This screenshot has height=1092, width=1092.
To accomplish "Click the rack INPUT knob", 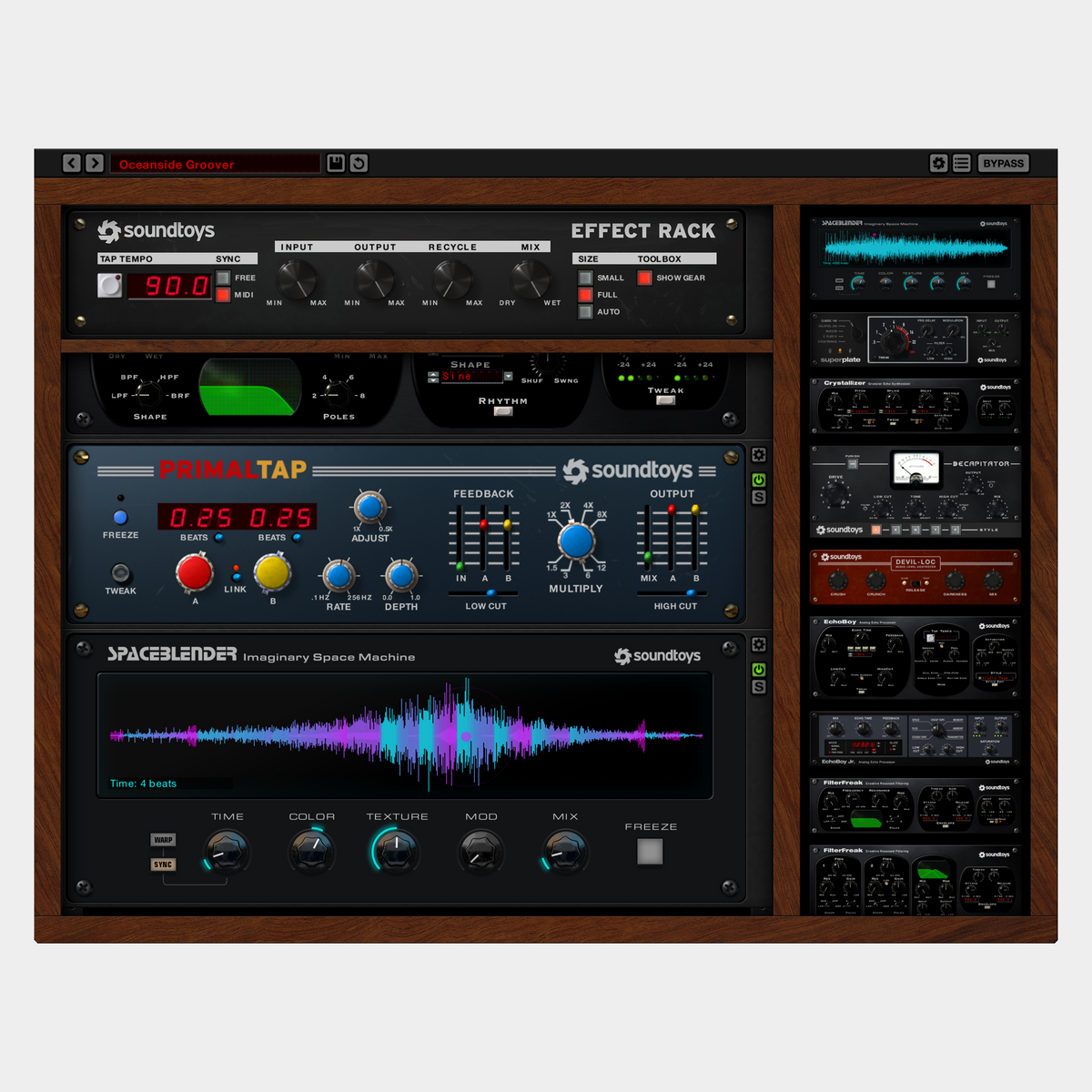I will click(x=297, y=278).
